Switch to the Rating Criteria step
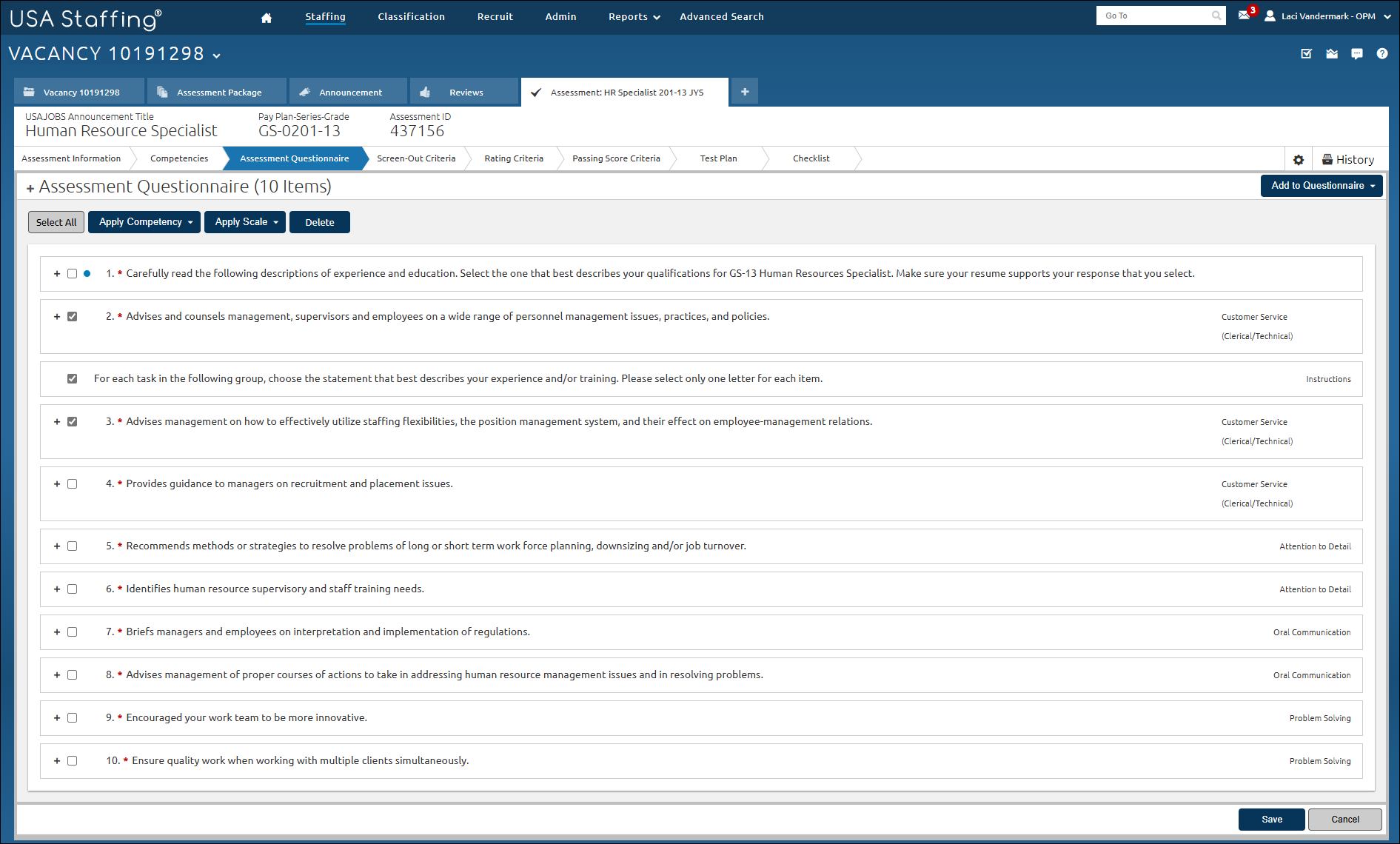This screenshot has width=1400, height=844. 514,158
